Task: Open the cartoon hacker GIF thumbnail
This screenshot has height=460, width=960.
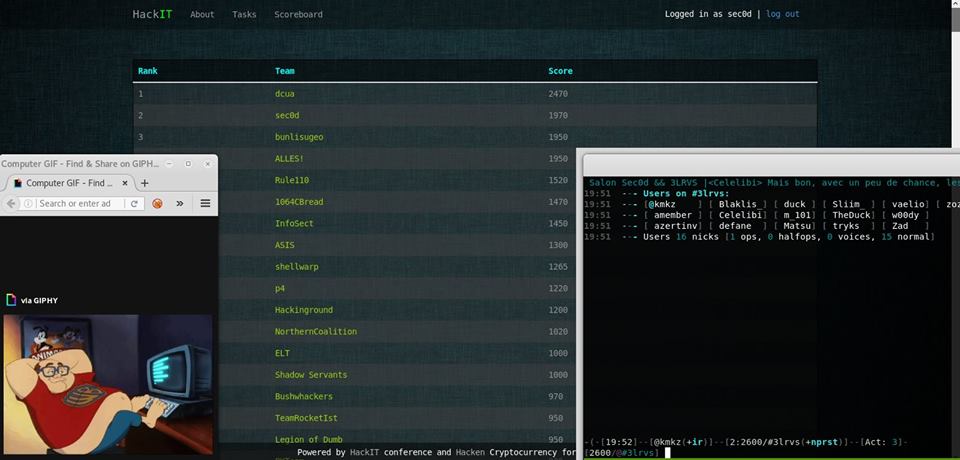Action: tap(108, 385)
